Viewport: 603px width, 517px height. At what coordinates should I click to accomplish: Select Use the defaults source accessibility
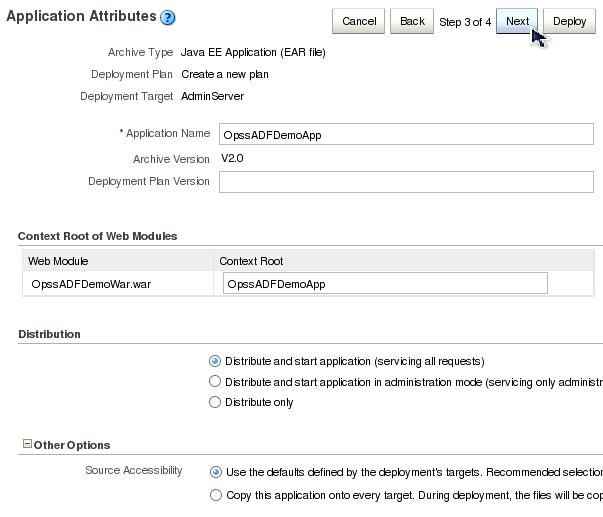[216, 471]
